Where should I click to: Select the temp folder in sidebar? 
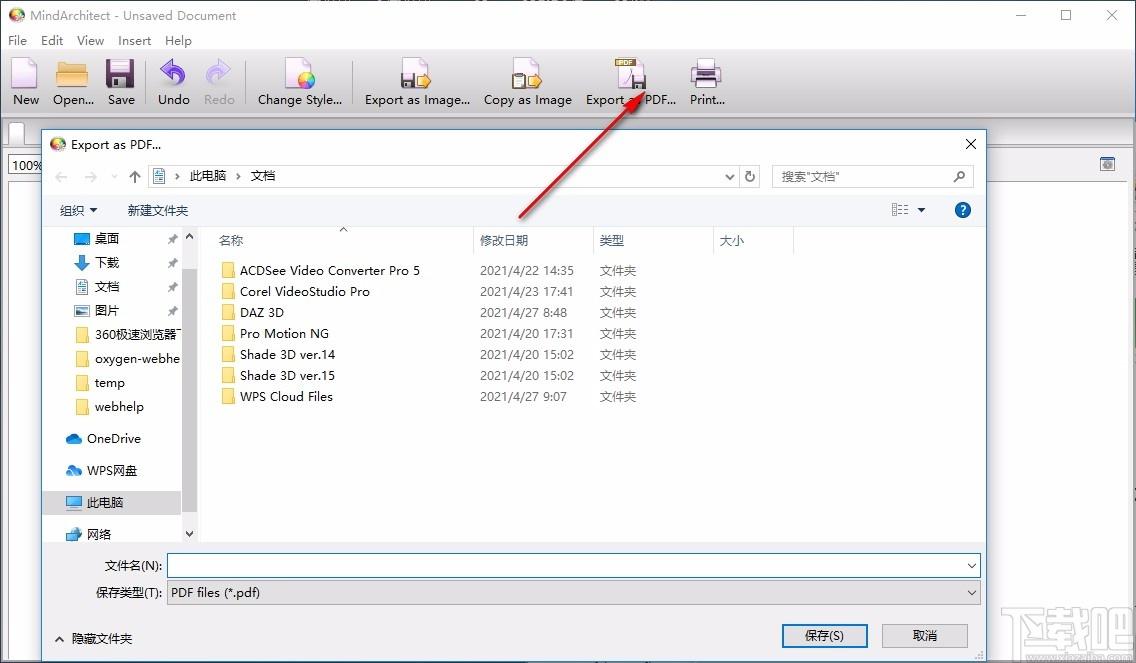(x=100, y=382)
